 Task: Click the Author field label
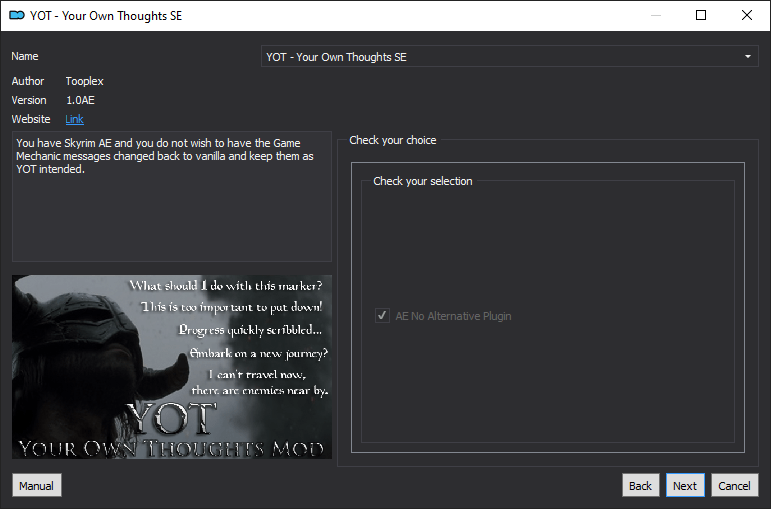(x=28, y=81)
